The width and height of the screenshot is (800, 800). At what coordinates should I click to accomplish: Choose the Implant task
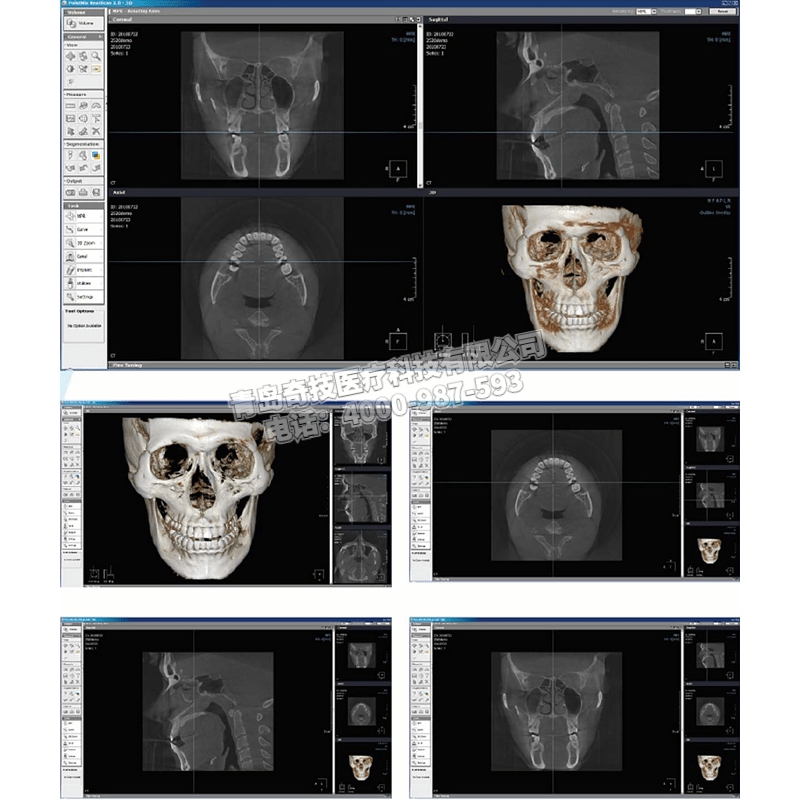click(83, 270)
